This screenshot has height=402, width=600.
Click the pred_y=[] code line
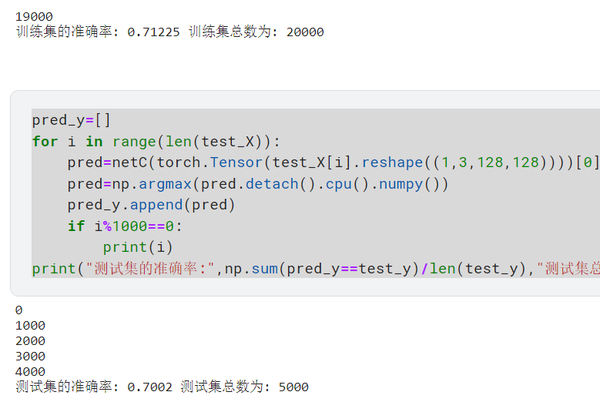click(x=72, y=120)
